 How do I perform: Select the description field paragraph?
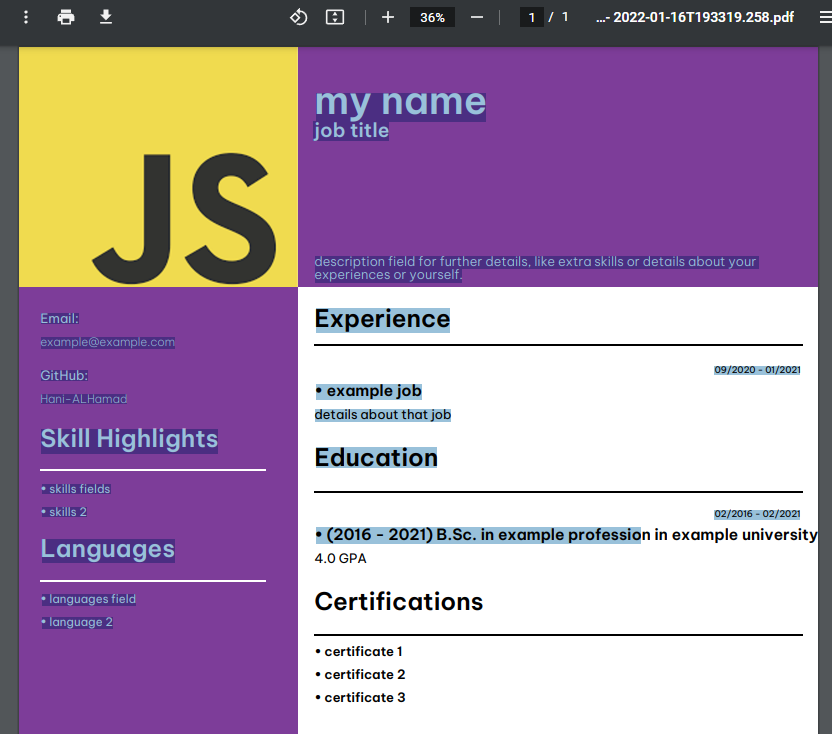(x=536, y=268)
